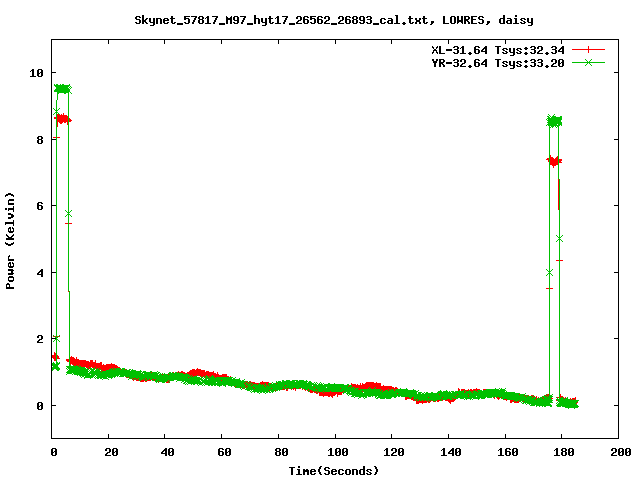Image resolution: width=640 pixels, height=480 pixels.
Task: Click the x-axis tick label 180
Action: pos(564,452)
